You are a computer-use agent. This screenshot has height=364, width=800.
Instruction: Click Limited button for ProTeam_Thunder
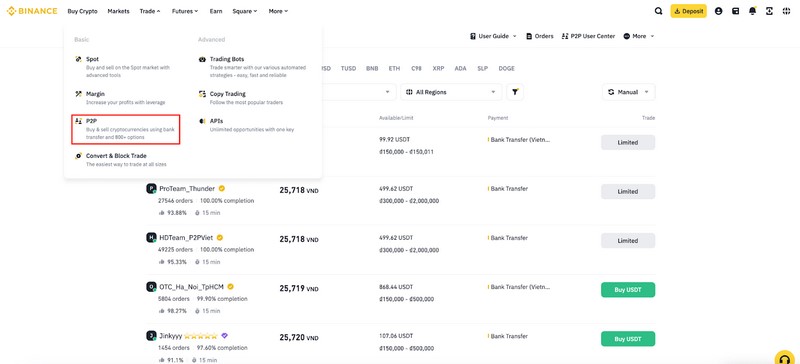(628, 191)
